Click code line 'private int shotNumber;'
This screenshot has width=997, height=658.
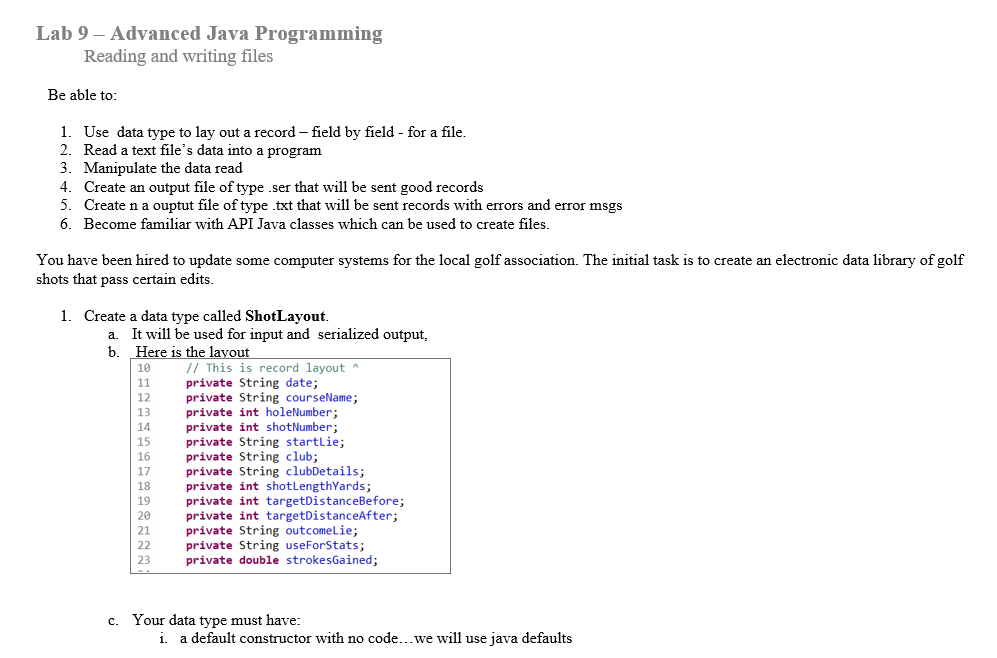[262, 427]
